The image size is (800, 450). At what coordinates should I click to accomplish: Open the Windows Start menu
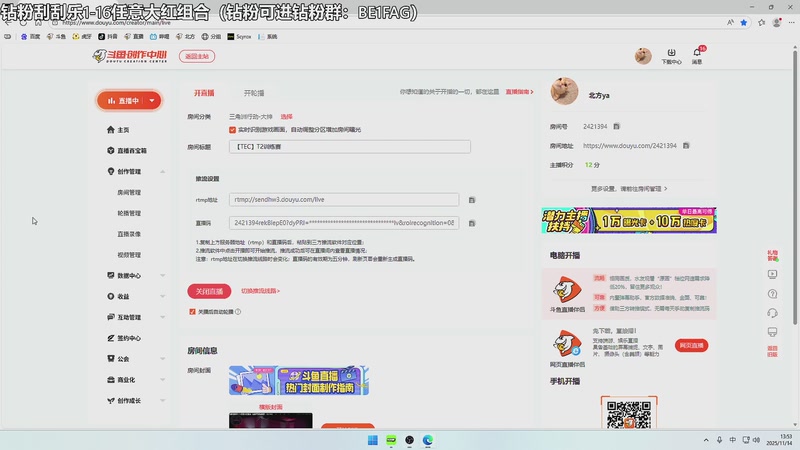tap(373, 440)
